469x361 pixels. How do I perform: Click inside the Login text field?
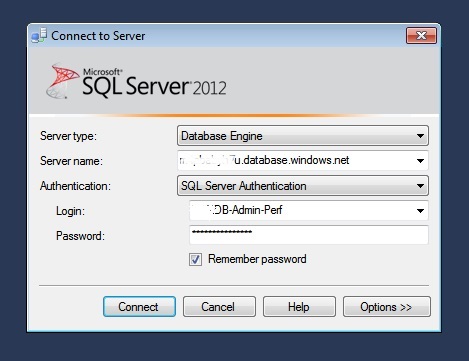301,210
